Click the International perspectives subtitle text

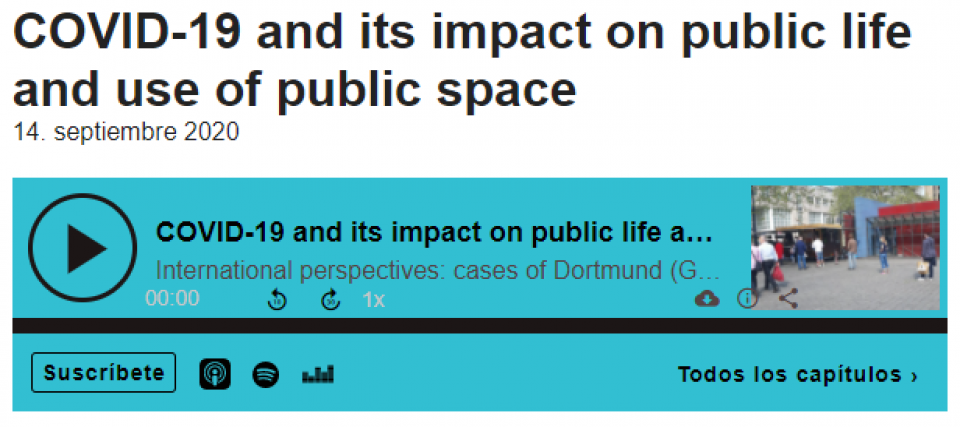pyautogui.click(x=438, y=270)
